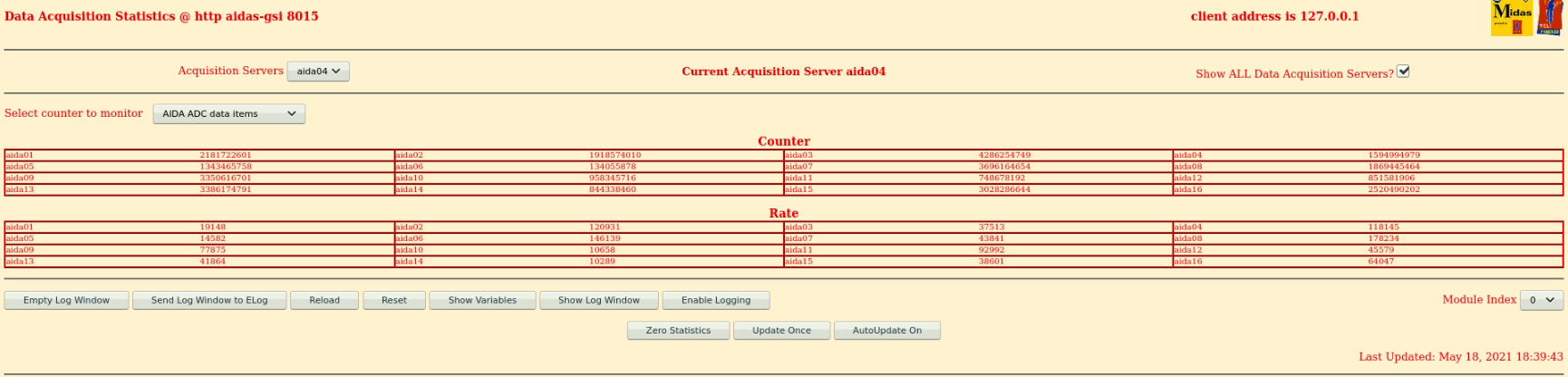Click rate value 77875

click(213, 250)
